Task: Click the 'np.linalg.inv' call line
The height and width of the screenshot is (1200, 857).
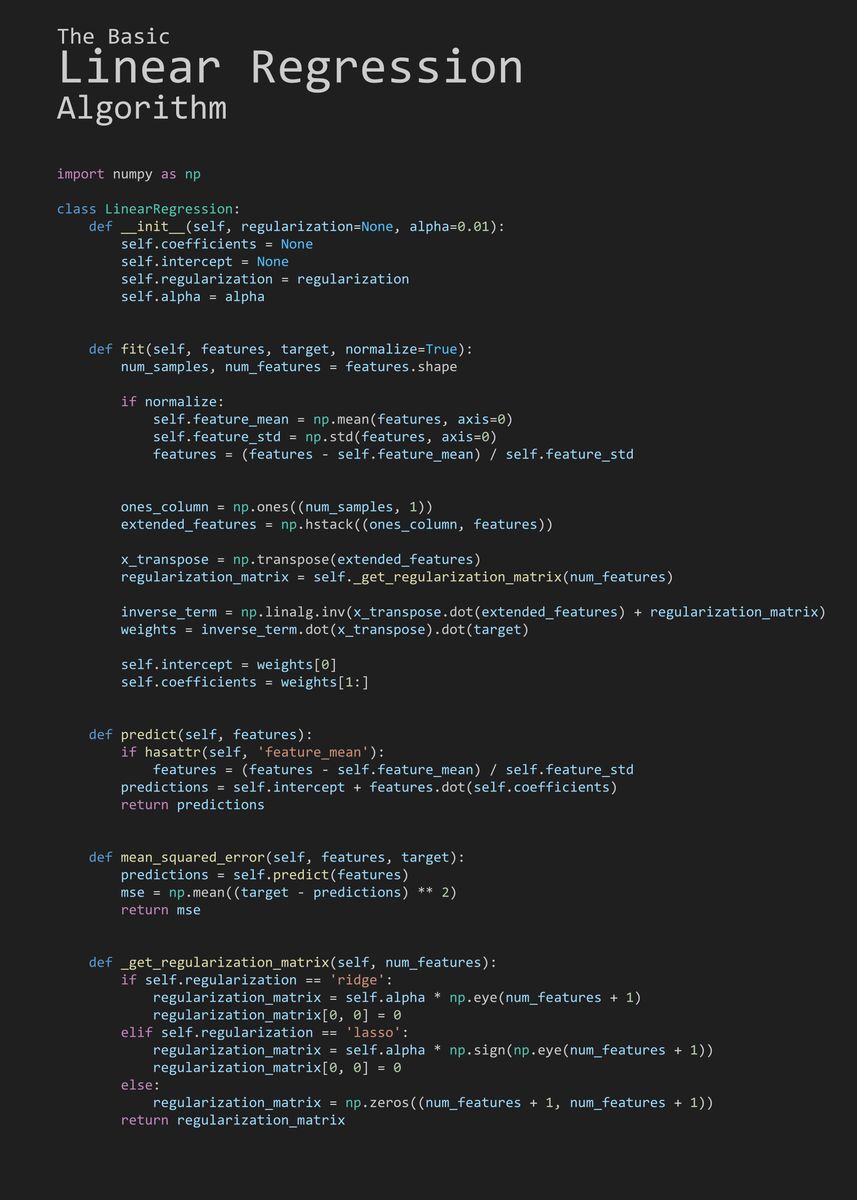Action: click(x=473, y=612)
